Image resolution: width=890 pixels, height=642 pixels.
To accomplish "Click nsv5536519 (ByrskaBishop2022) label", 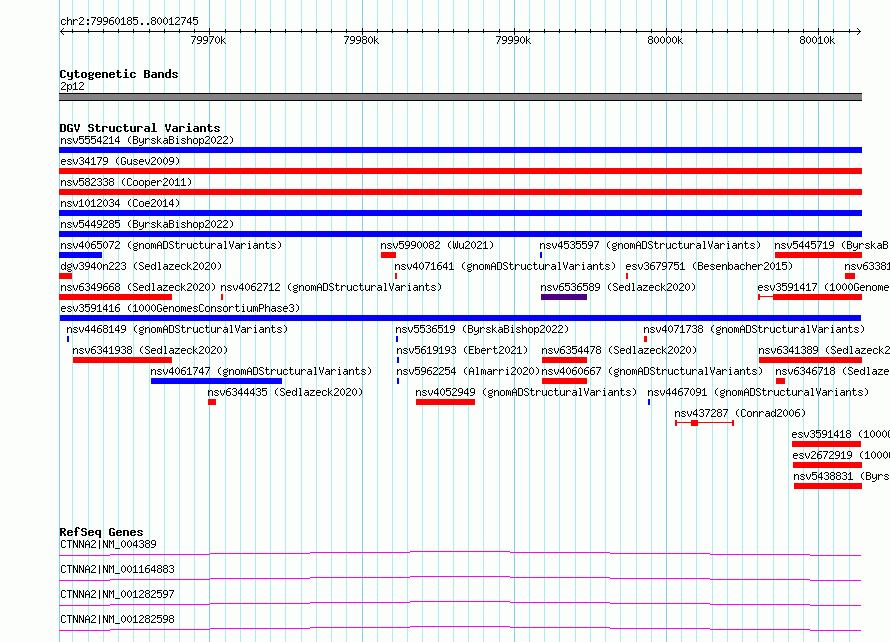I will click(482, 329).
